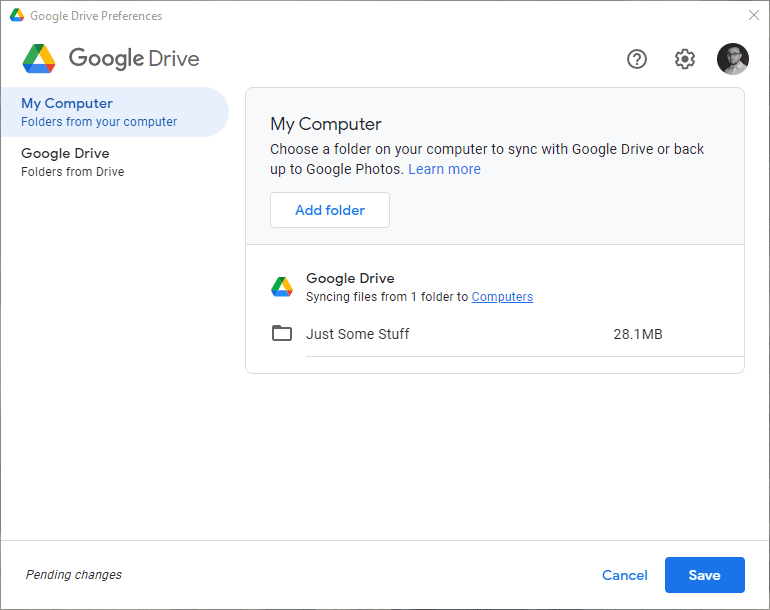Click the Drive icon beside the syncing status
The image size is (770, 610).
tap(282, 287)
